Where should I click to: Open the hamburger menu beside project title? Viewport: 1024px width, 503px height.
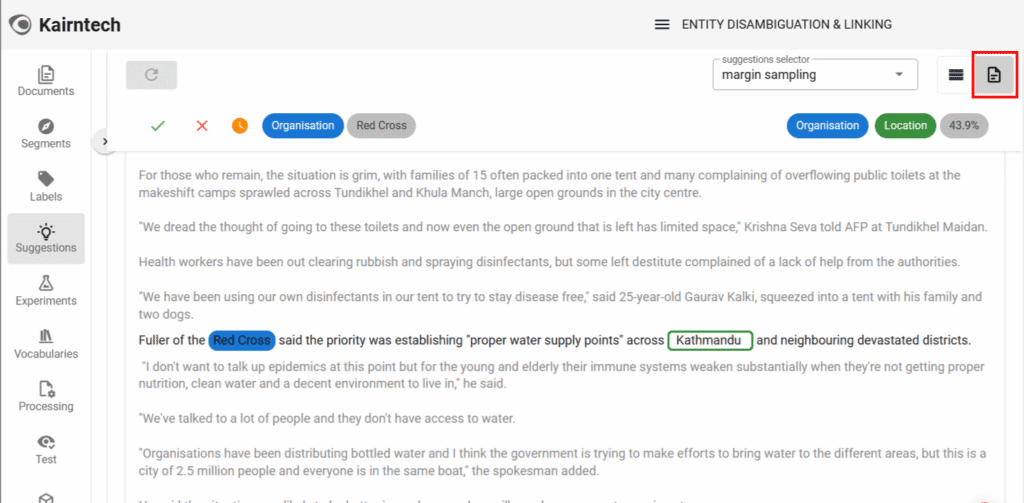click(x=661, y=24)
